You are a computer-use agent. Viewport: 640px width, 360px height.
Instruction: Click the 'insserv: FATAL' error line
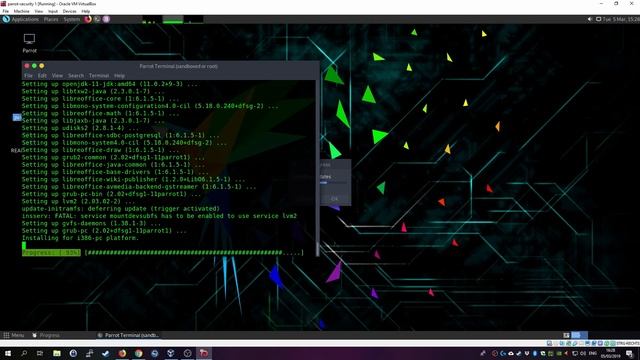(x=159, y=216)
